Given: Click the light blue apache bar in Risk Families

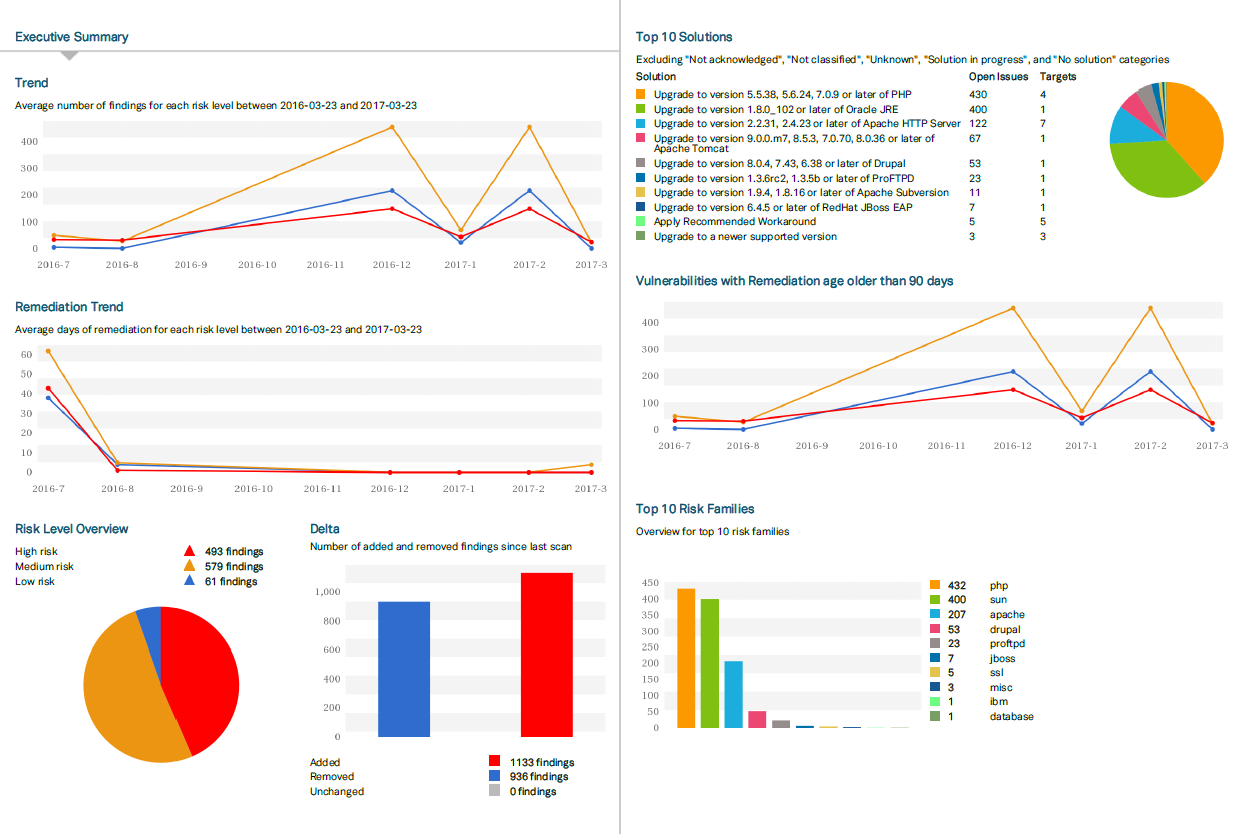Looking at the screenshot, I should tap(733, 693).
